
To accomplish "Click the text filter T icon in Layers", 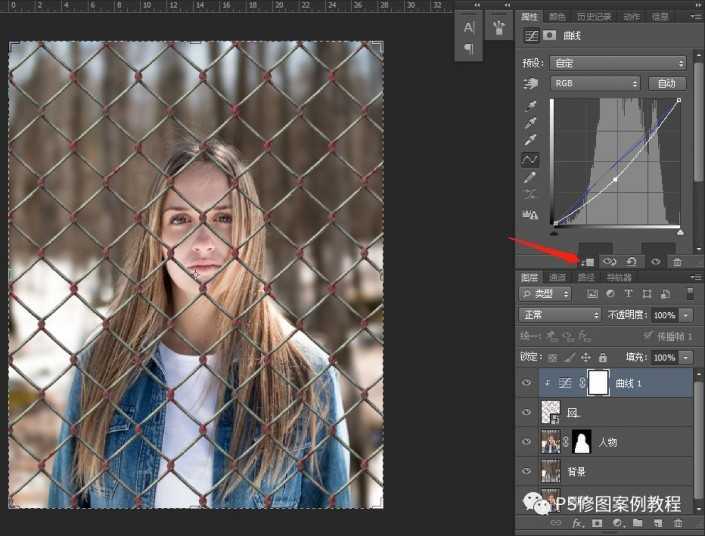I will pos(628,294).
